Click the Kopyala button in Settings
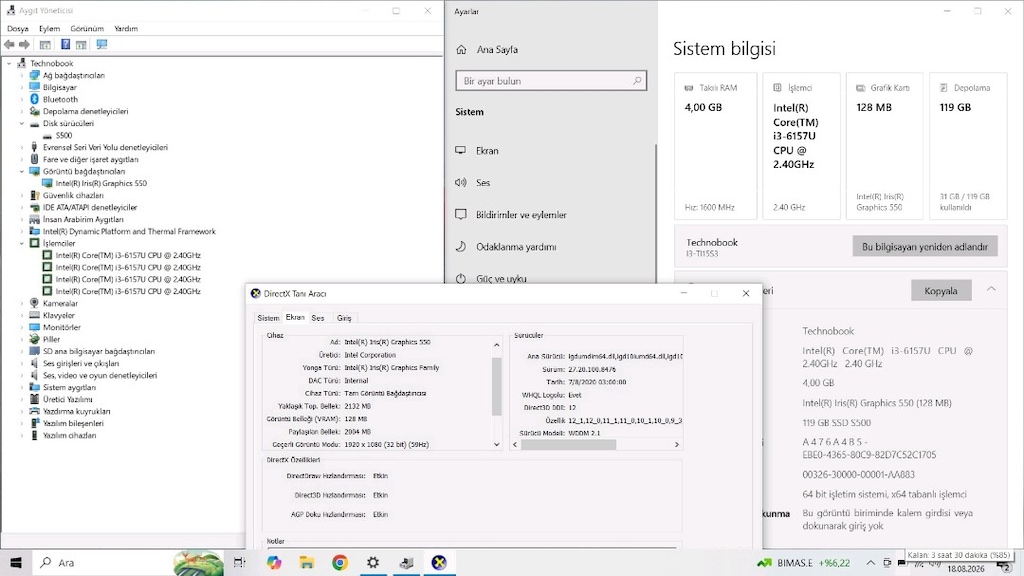 coord(941,291)
